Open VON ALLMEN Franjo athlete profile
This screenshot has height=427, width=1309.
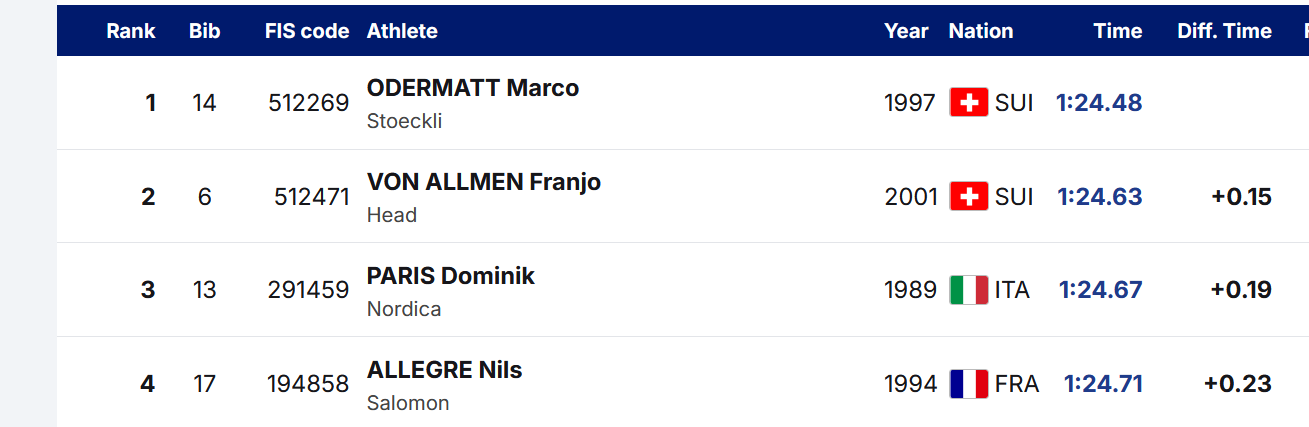[483, 182]
